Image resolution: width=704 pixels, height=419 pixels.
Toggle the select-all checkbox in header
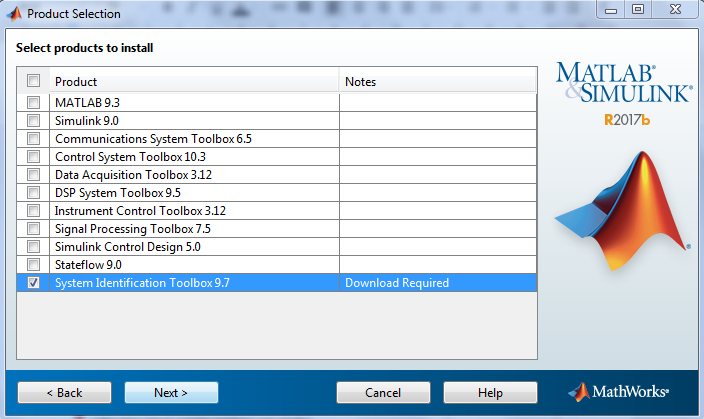coord(33,81)
